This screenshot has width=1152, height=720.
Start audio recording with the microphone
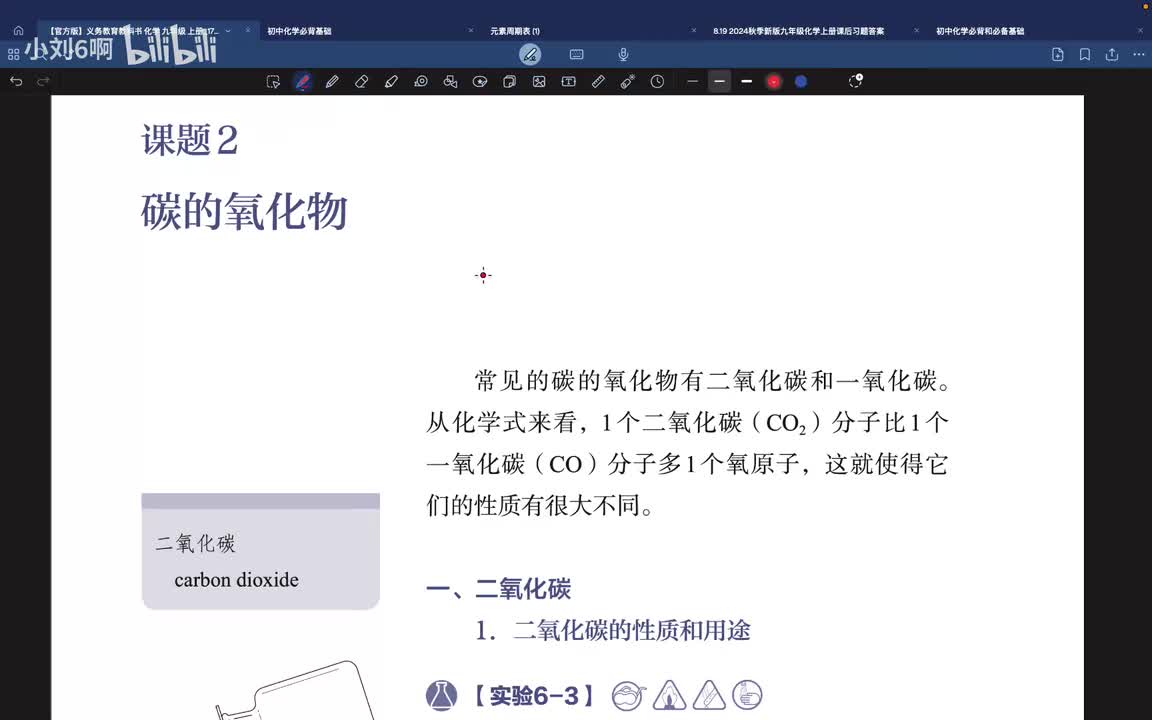click(x=623, y=54)
